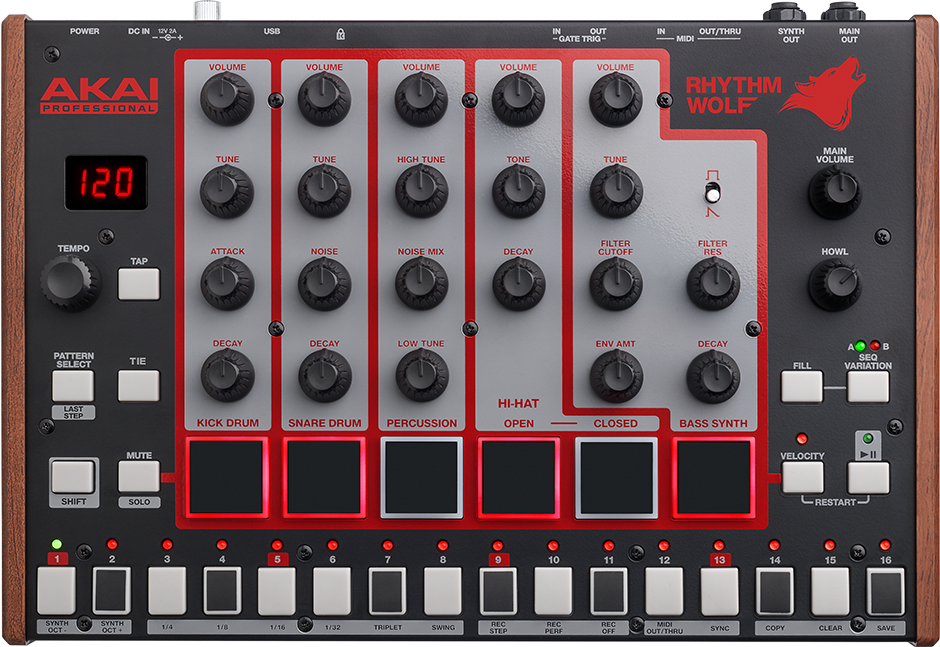
Task: Click the Rhythm Wolf howling wolf logo
Action: tap(823, 94)
